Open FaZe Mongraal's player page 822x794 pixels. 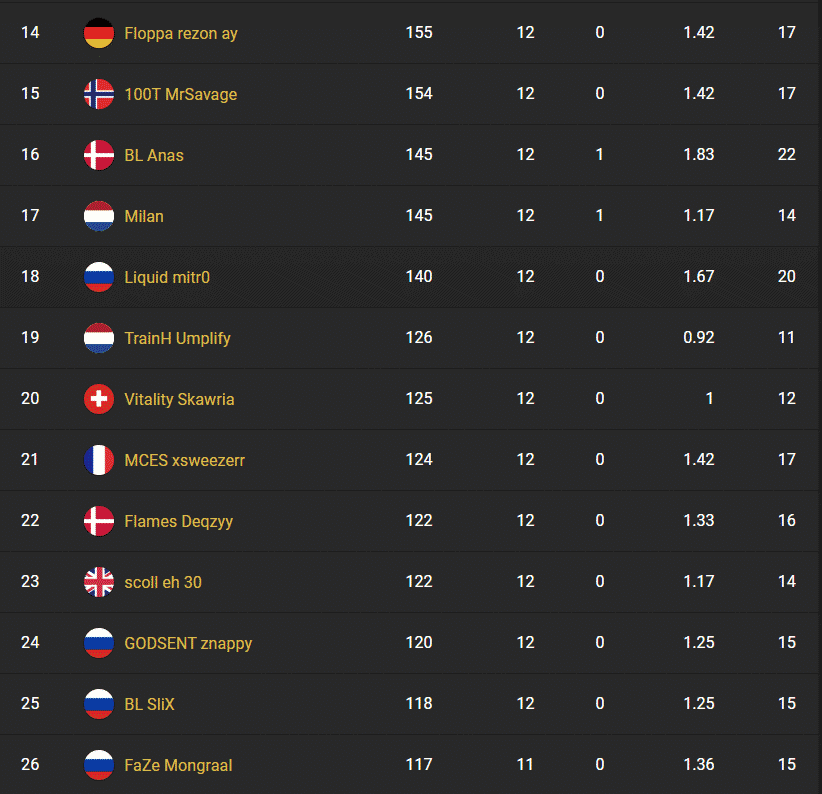point(177,764)
